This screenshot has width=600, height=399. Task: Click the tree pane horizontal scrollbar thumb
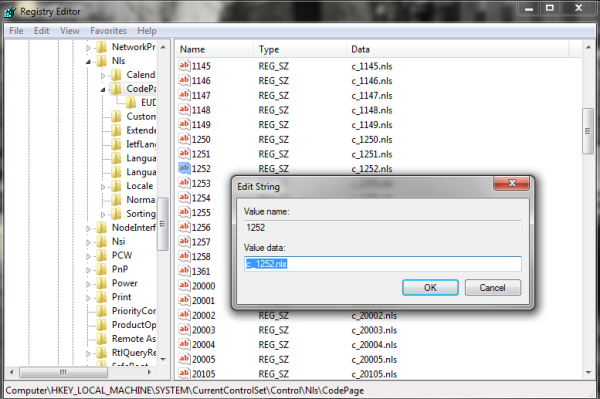tap(63, 372)
